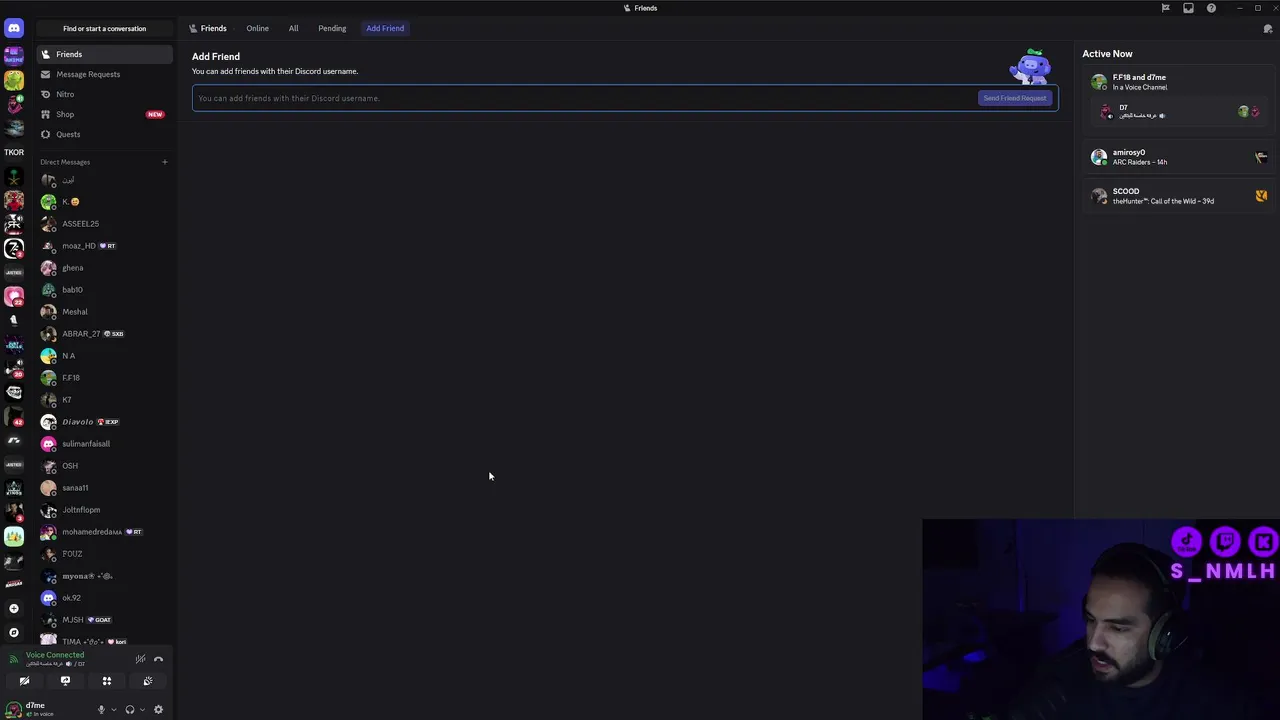
Task: Open the Inbox icon in title bar
Action: 1188,8
